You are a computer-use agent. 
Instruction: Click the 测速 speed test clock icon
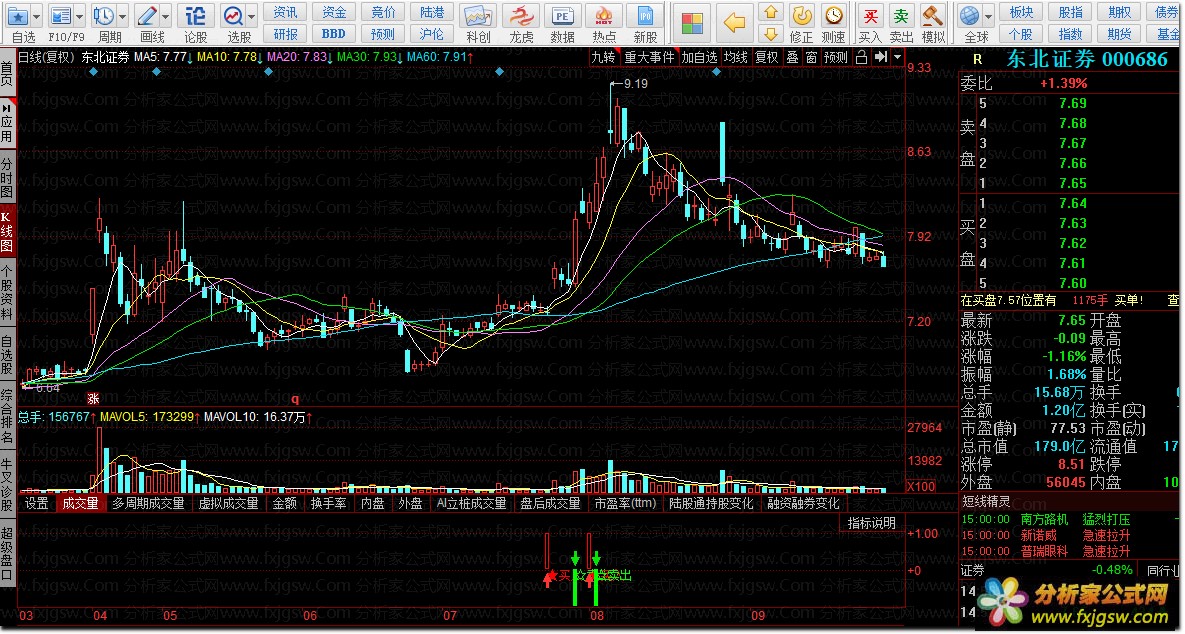pos(834,16)
